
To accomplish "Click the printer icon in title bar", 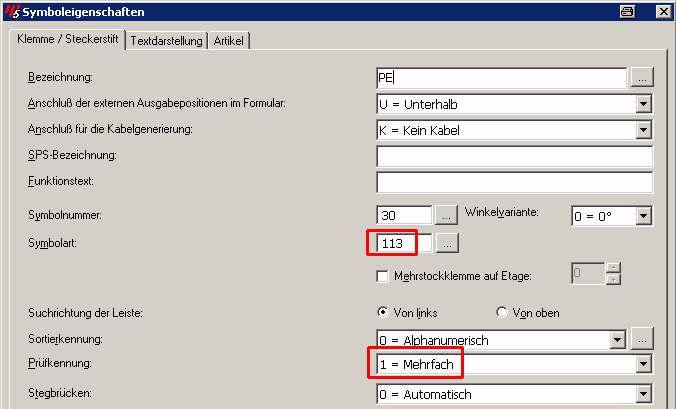I will pyautogui.click(x=627, y=12).
